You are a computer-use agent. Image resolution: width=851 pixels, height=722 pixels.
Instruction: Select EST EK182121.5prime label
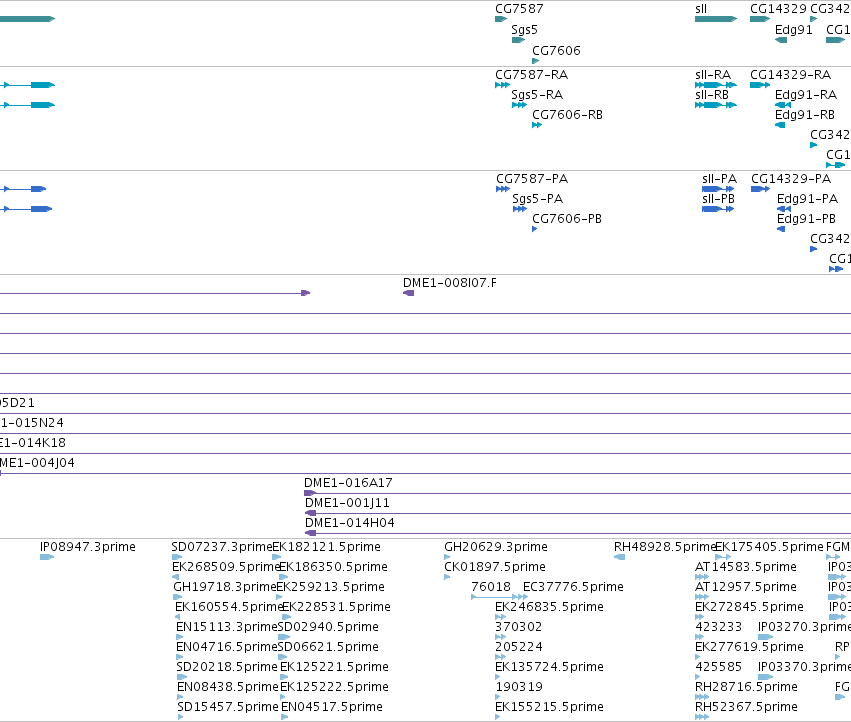[x=326, y=547]
